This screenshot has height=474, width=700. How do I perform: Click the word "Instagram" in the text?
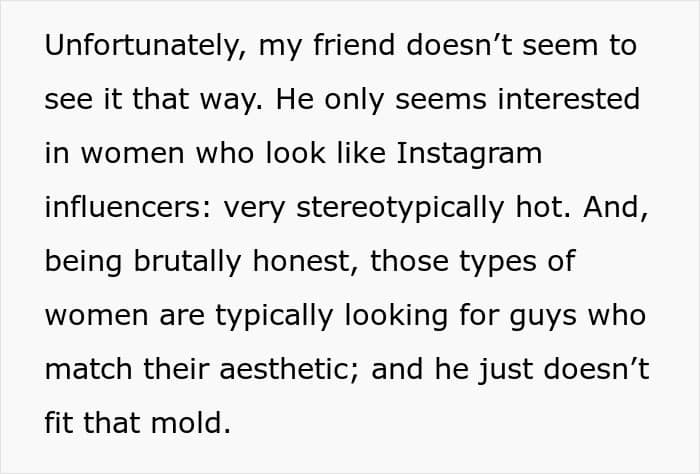(469, 154)
